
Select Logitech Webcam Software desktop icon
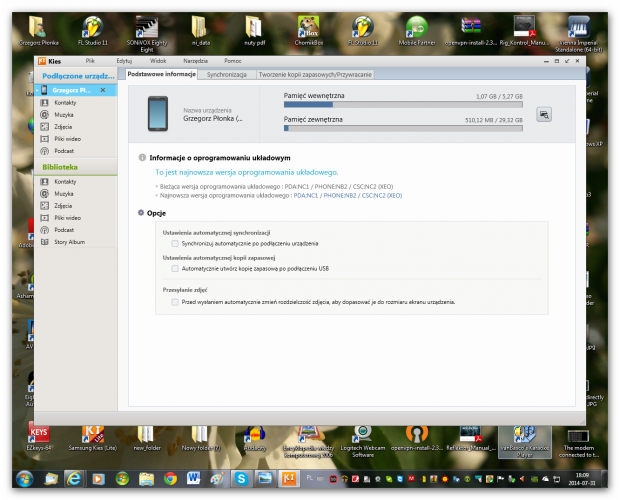tap(363, 442)
